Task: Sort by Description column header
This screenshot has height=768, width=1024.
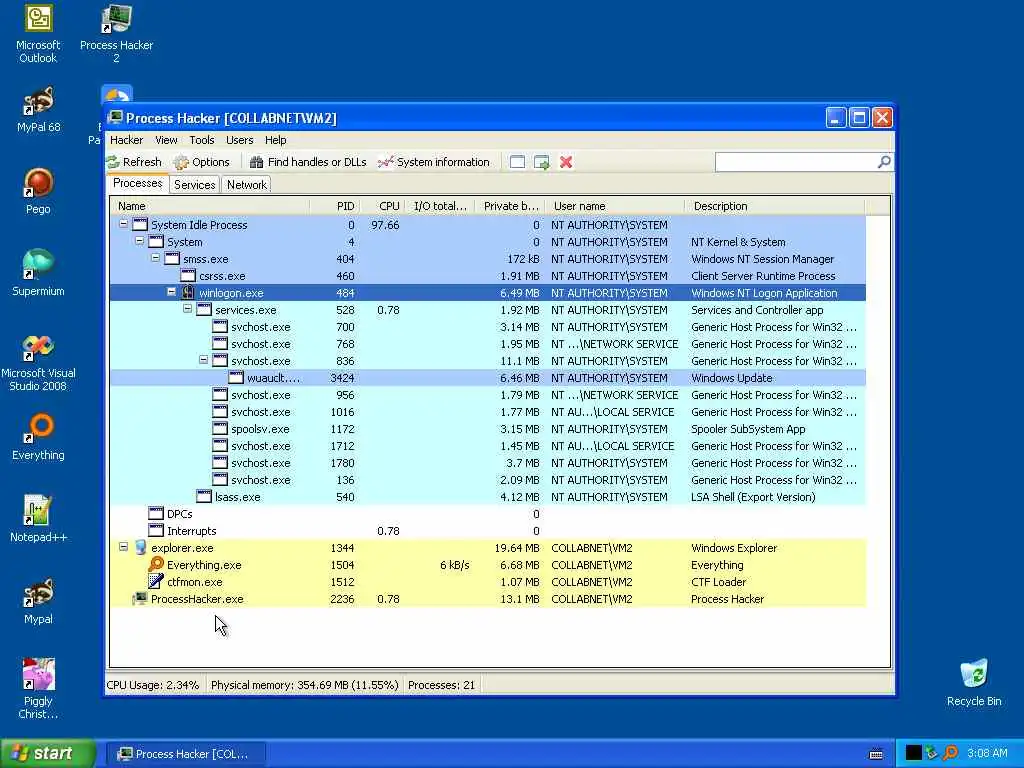Action: [775, 206]
